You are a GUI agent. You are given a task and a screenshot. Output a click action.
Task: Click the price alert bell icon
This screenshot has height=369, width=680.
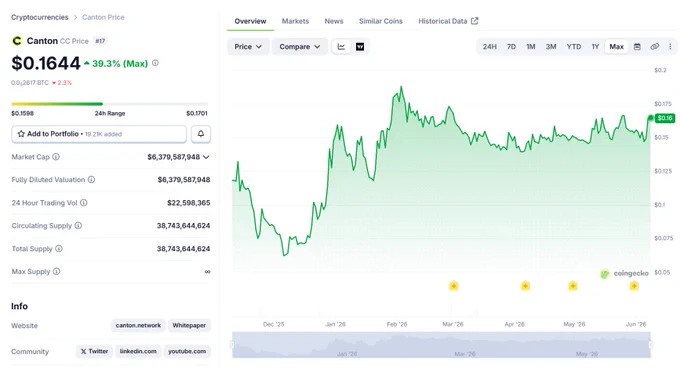pyautogui.click(x=201, y=134)
